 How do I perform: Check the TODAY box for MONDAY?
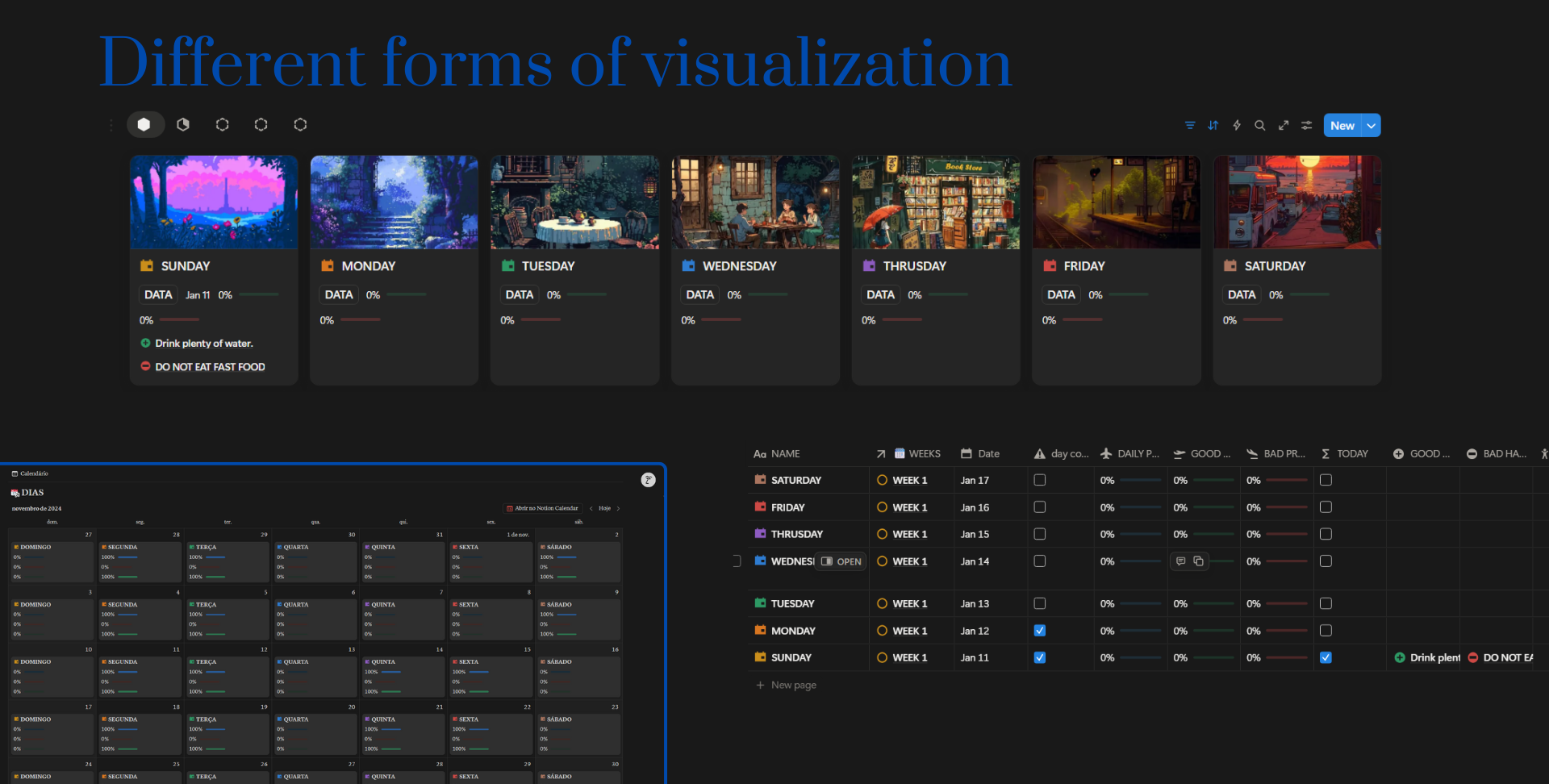pyautogui.click(x=1326, y=631)
